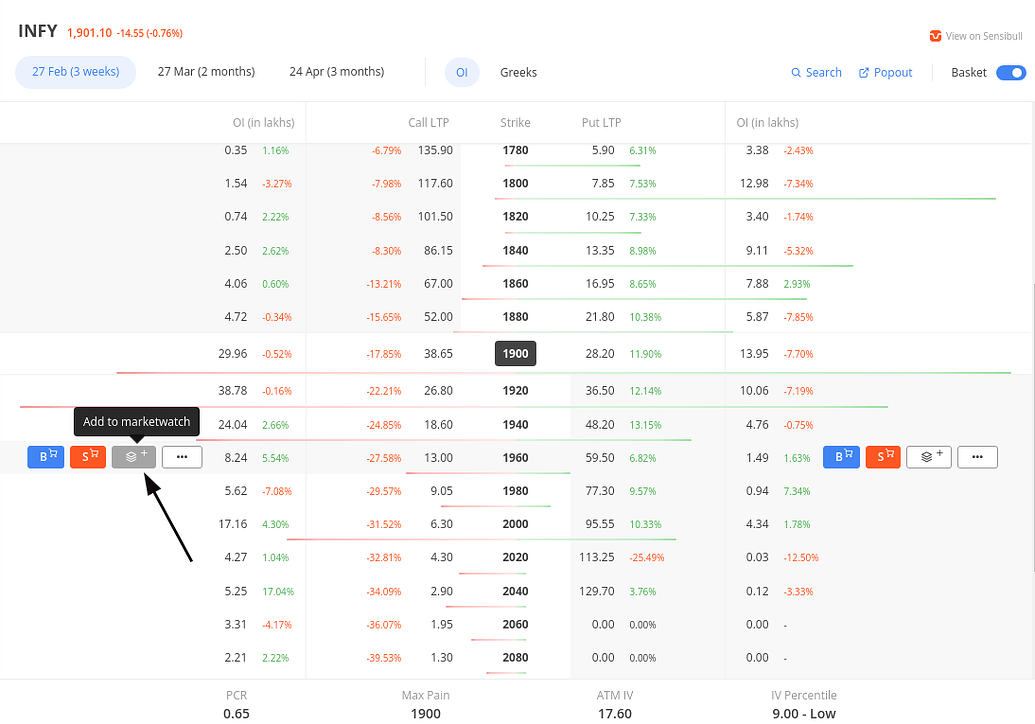Add the 1960 call to marketwatch
1035x724 pixels.
[x=133, y=456]
